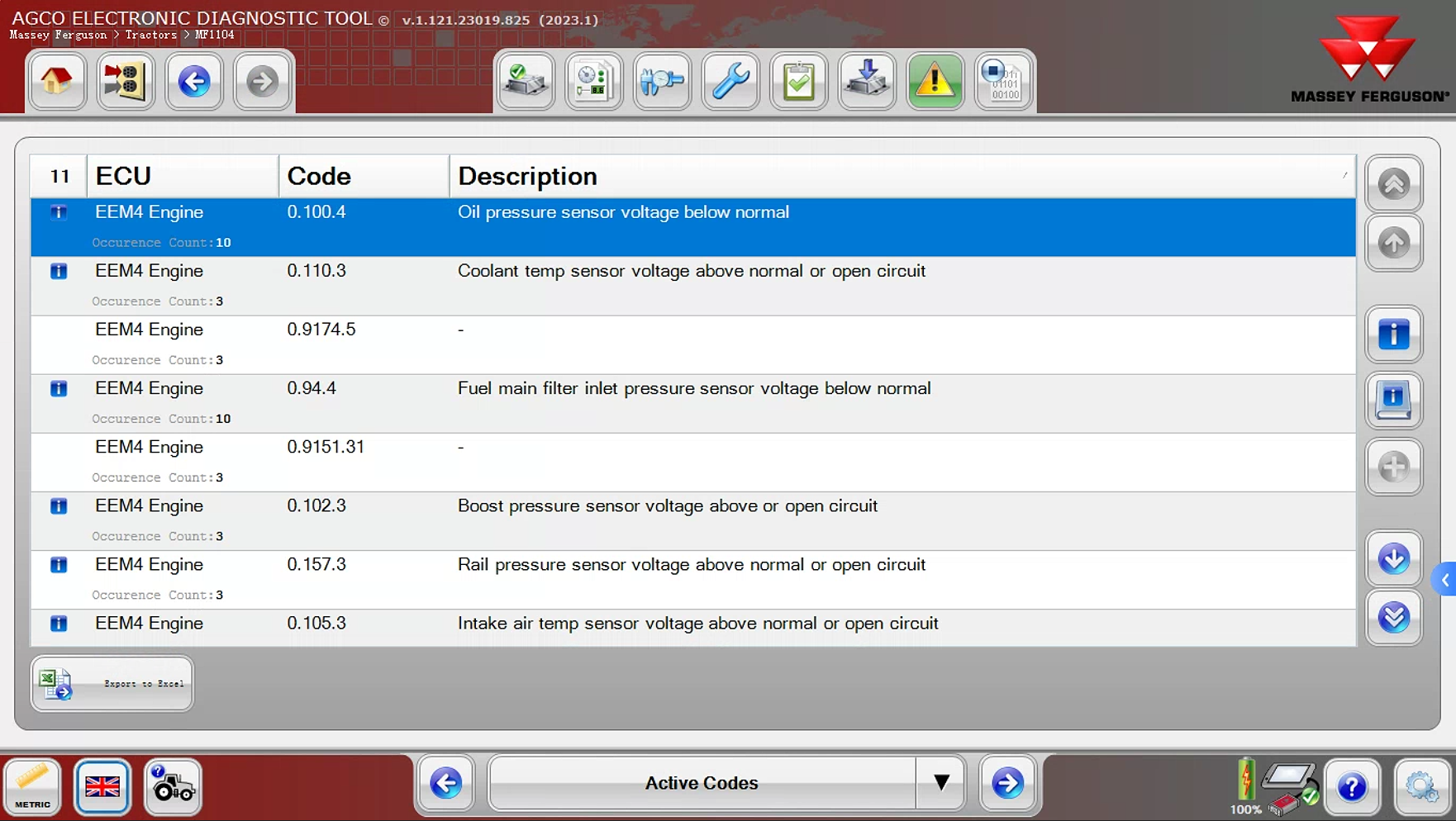
Task: Click the Description column header to sort
Action: pos(527,176)
